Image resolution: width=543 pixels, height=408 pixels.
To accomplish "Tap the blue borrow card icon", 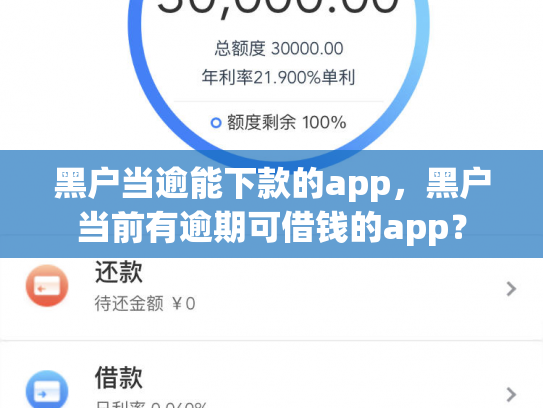I will [47, 389].
